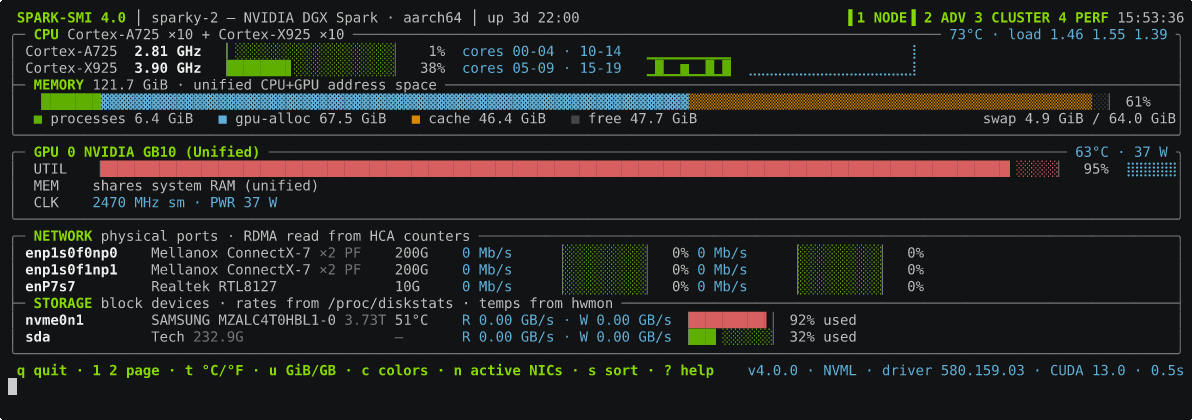Open the 4 PERF tab
Screen dimensions: 1192x420
coord(1085,18)
